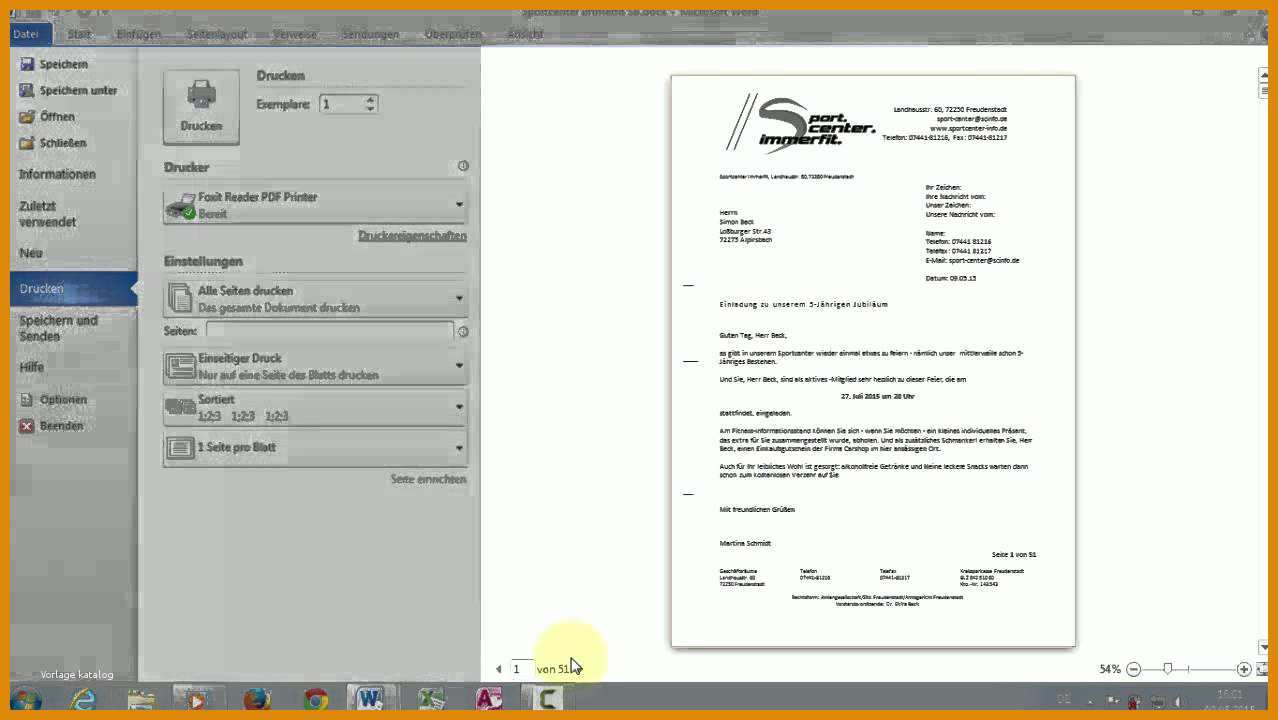The image size is (1278, 720).
Task: Click the zoom out minus button
Action: (1133, 669)
